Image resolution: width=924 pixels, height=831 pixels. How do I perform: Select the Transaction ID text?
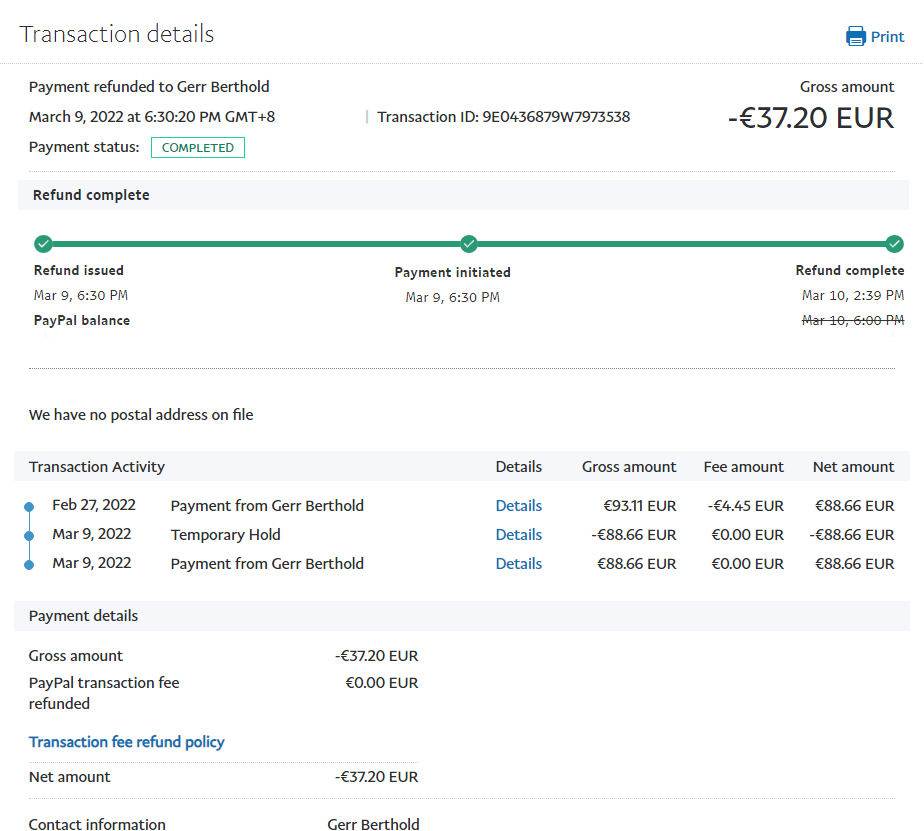click(x=503, y=117)
